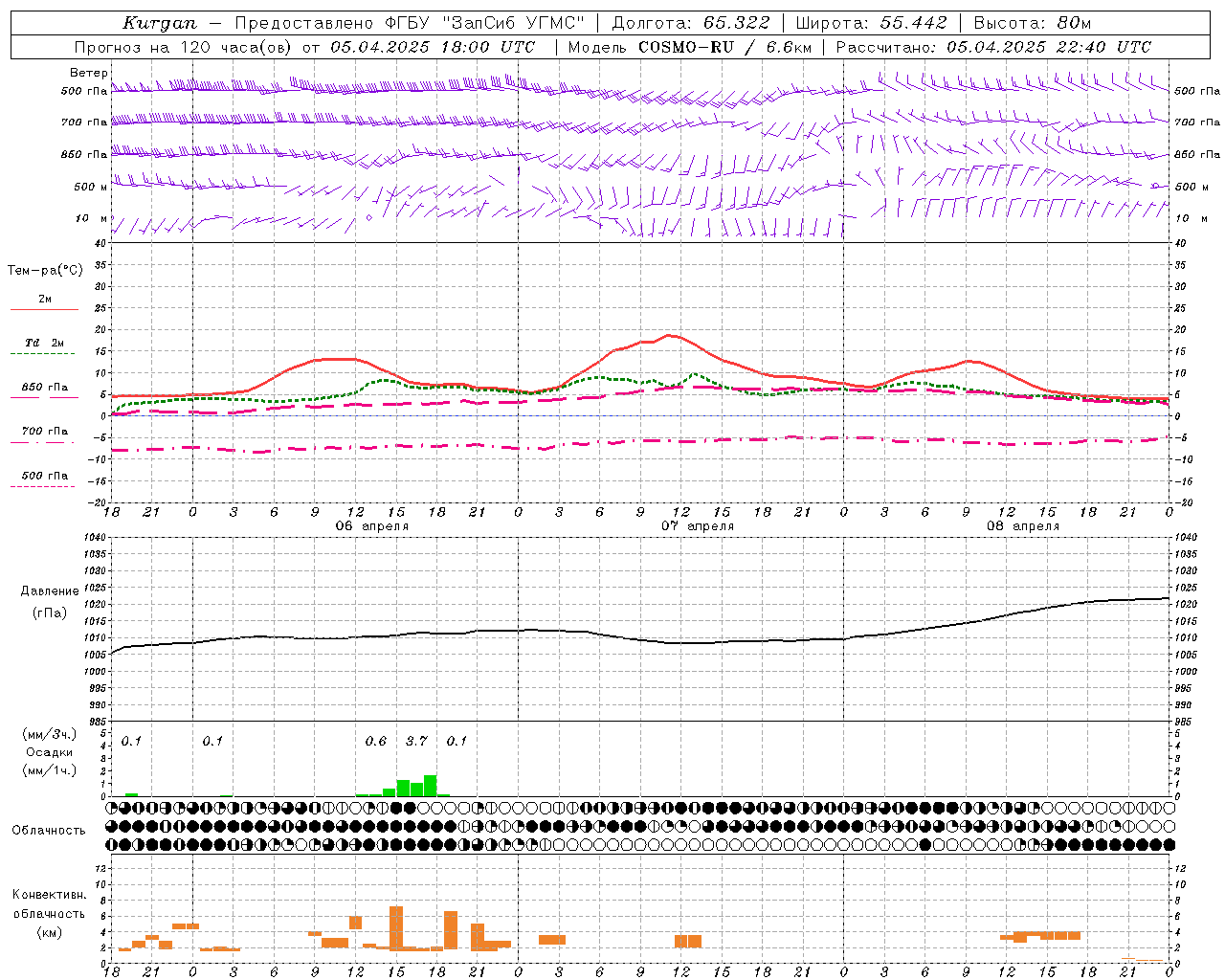The height and width of the screenshot is (980, 1225).
Task: Click the tallest green precipitation bar
Action: (x=431, y=786)
